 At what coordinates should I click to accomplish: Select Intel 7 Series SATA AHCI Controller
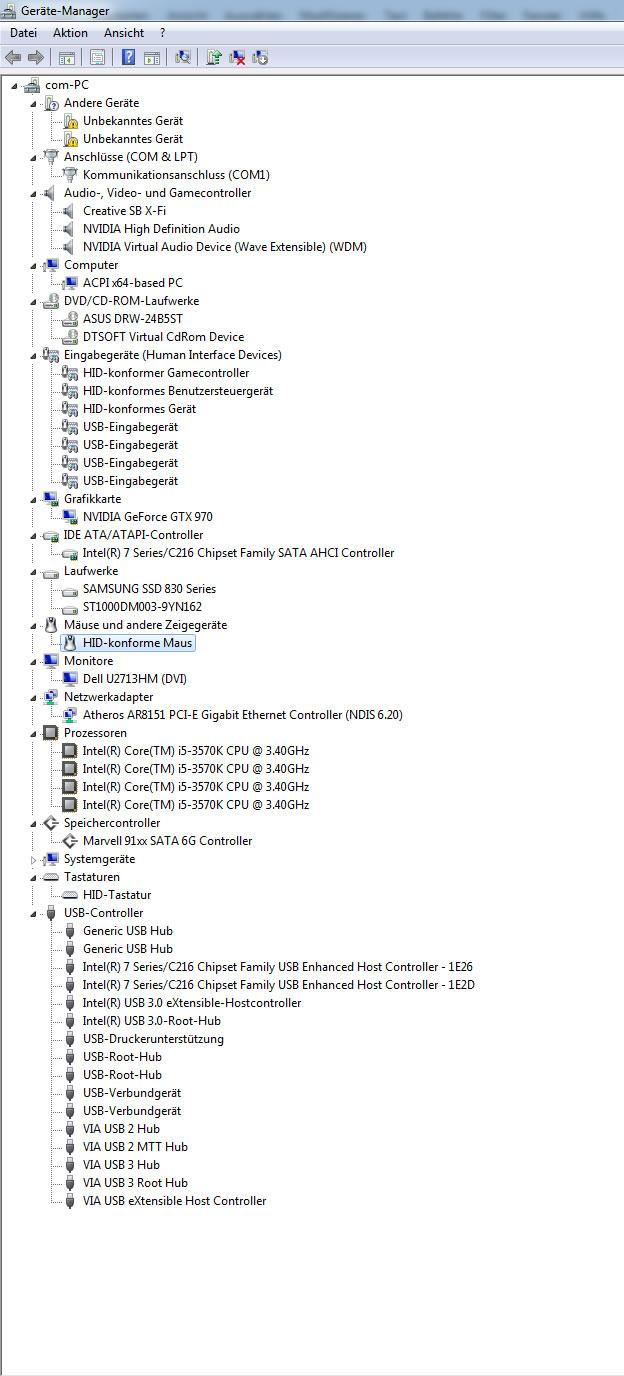[238, 553]
